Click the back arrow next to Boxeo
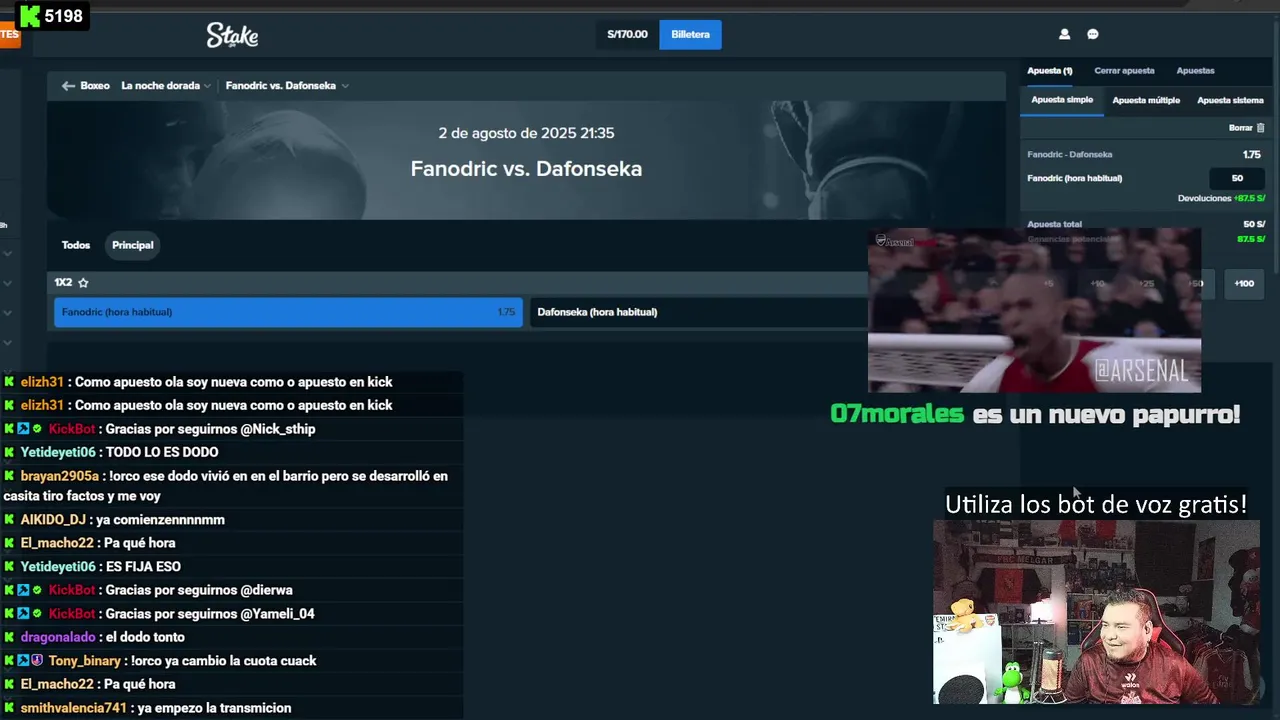Image resolution: width=1280 pixels, height=720 pixels. click(68, 86)
